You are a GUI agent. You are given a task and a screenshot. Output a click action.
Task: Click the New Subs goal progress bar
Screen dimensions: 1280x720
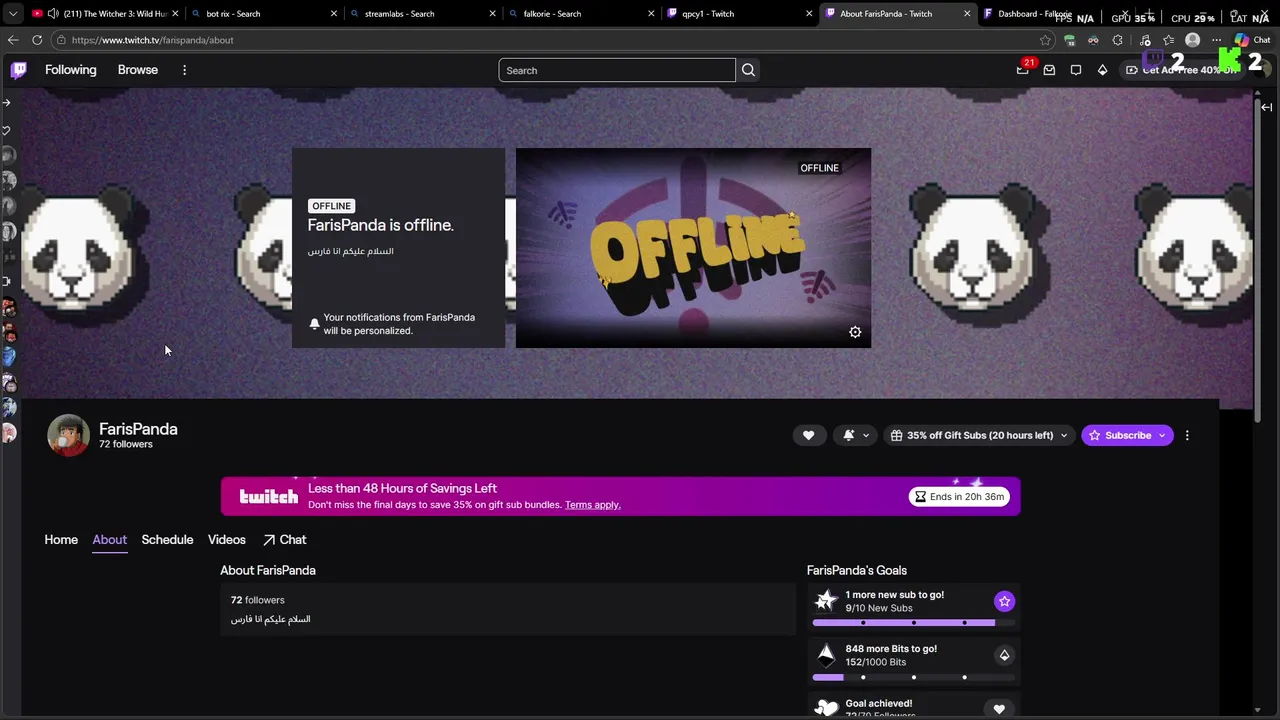913,623
